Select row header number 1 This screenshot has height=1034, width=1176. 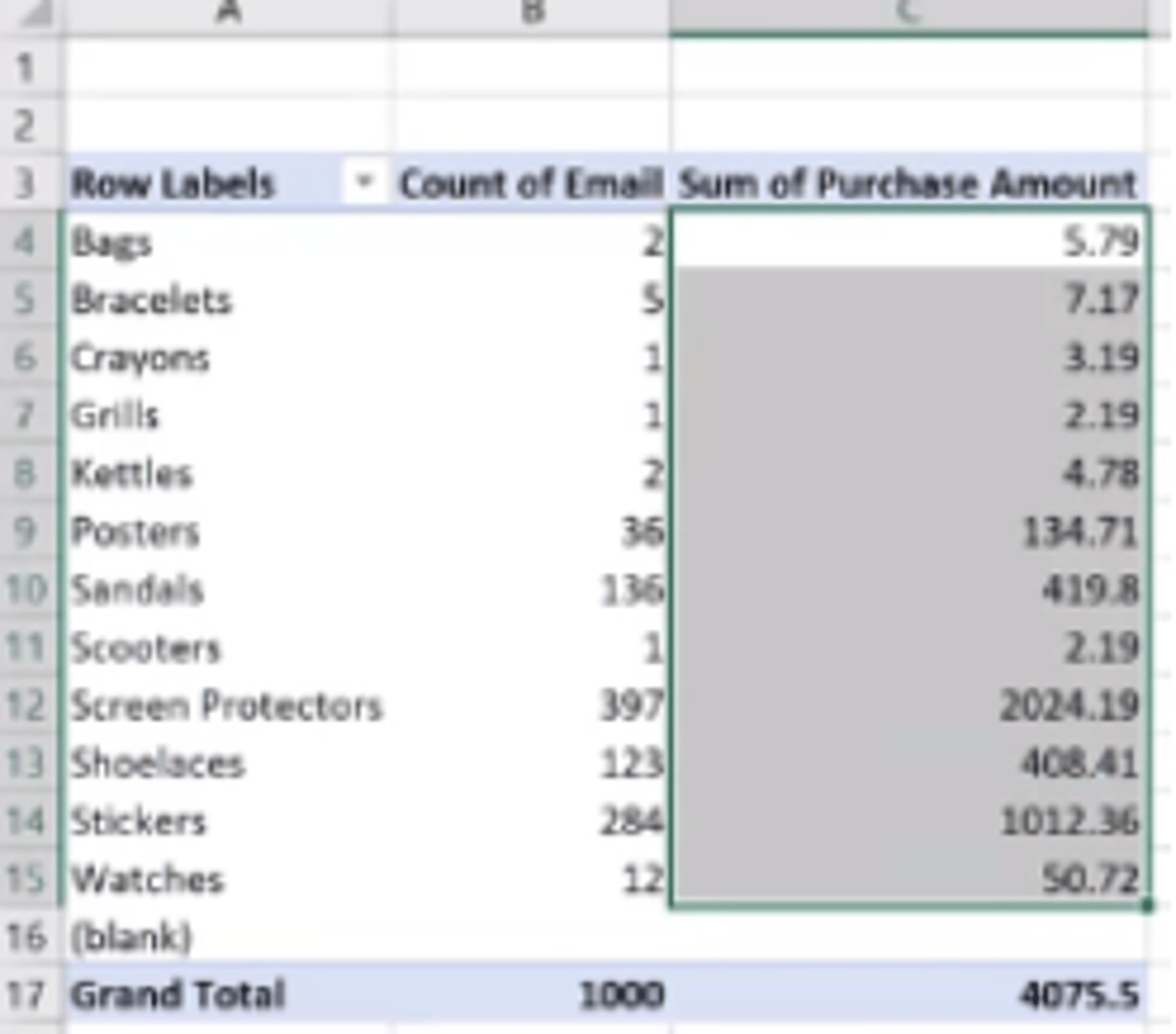(x=26, y=68)
